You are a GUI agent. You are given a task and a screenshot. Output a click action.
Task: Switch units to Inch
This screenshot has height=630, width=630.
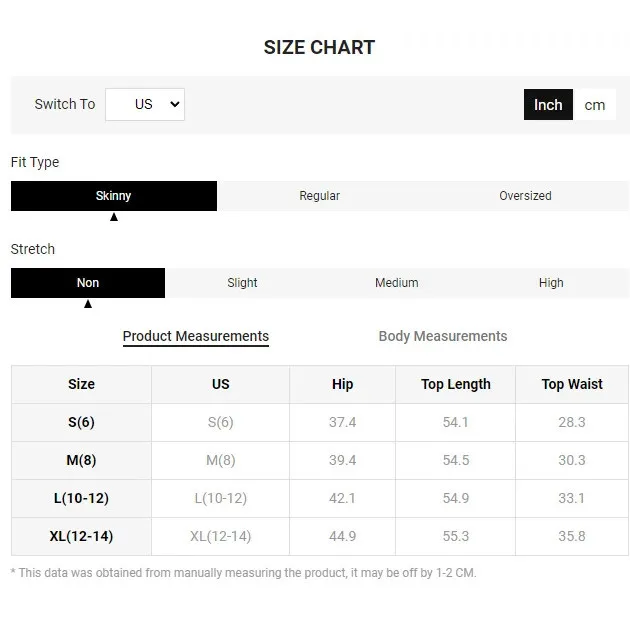pos(548,105)
